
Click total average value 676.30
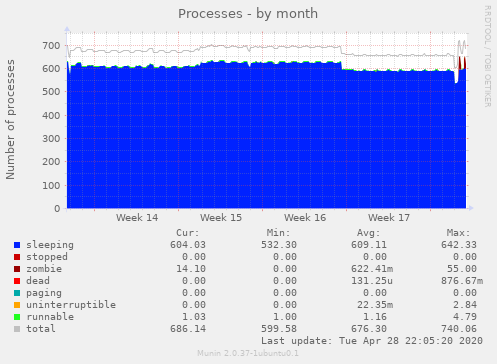point(369,329)
